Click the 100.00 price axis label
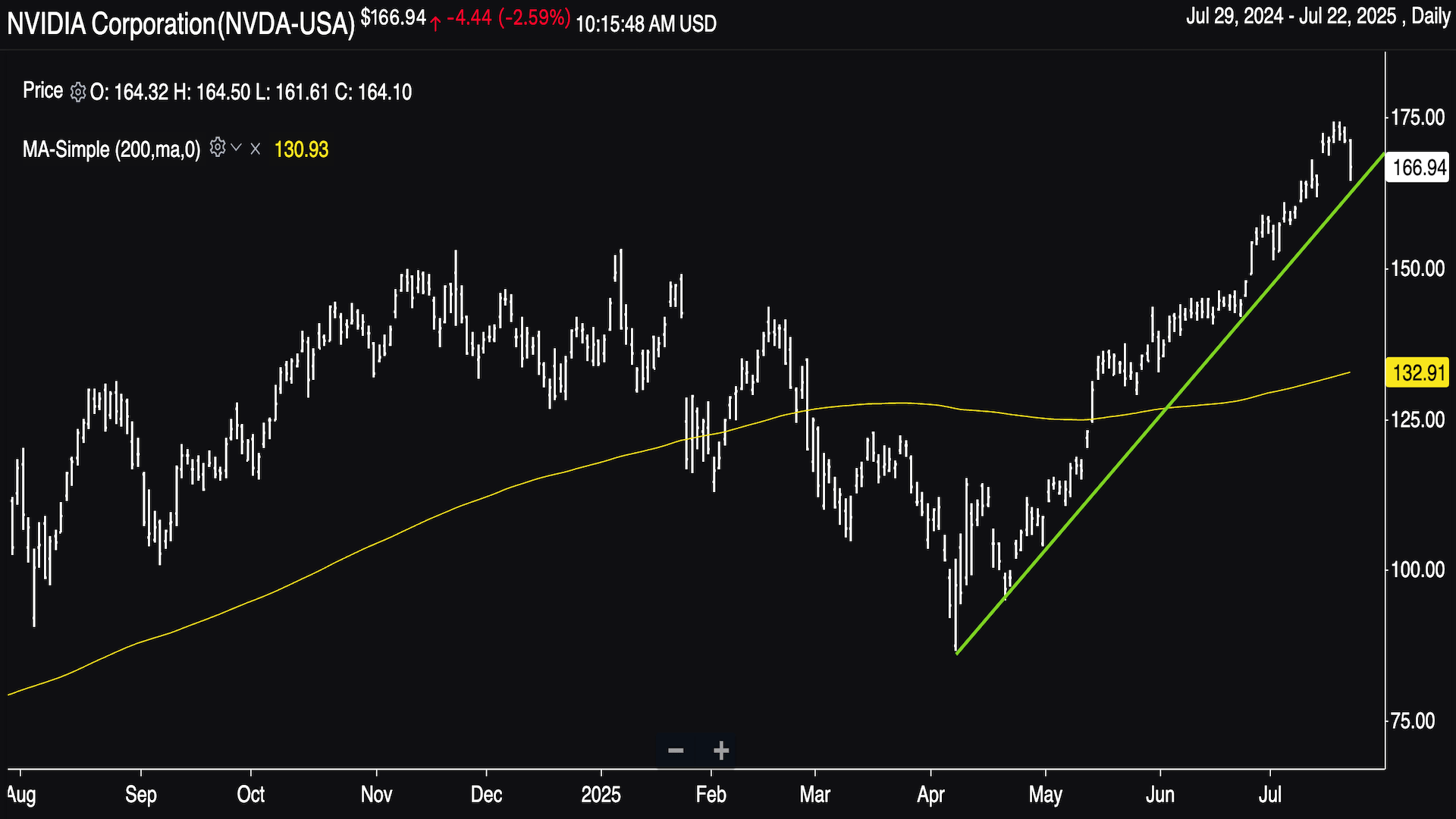This screenshot has width=1456, height=819. tap(1418, 570)
